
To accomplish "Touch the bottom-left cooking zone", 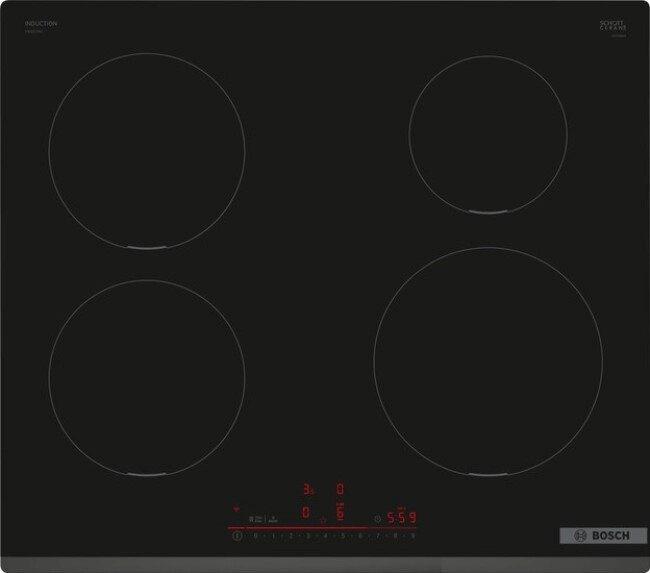I will (x=147, y=377).
